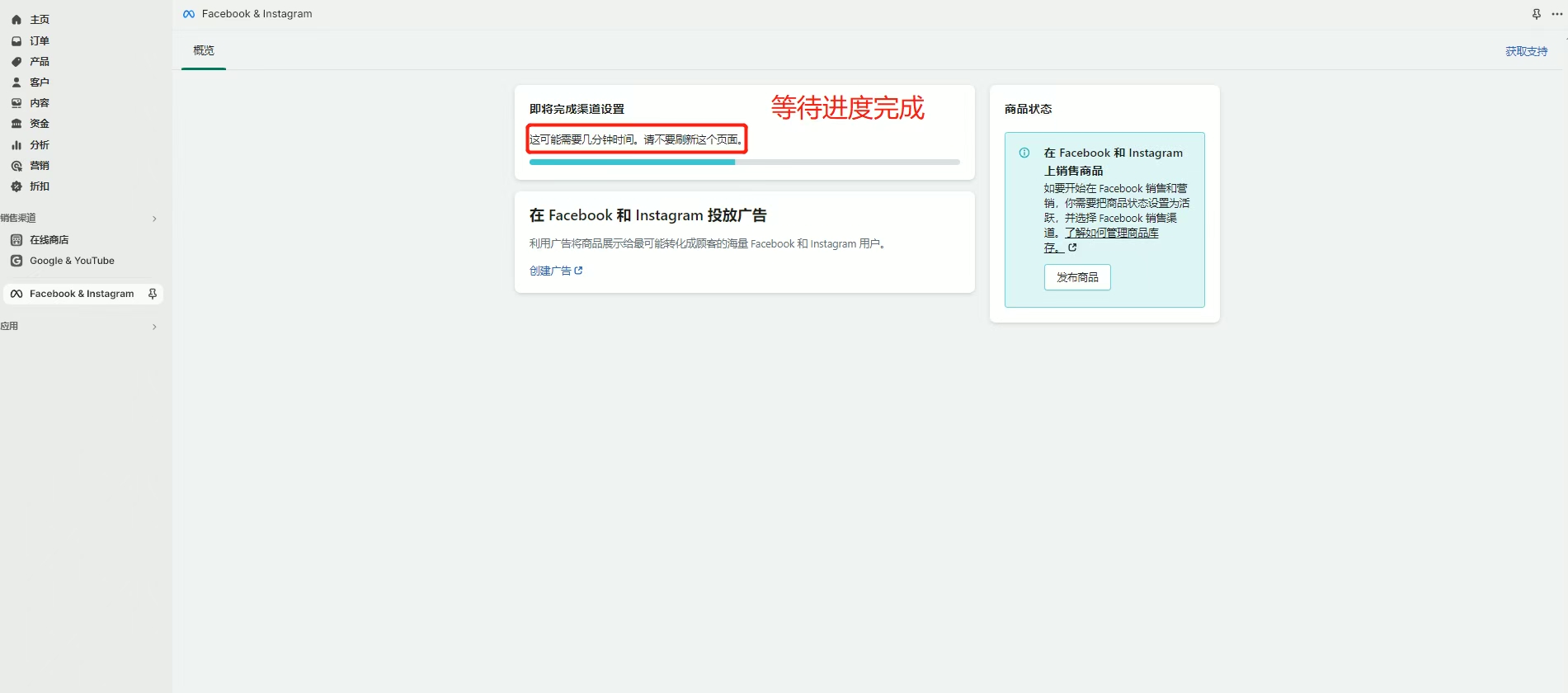Click the 即将完成渠道设置 heading
The height and width of the screenshot is (693, 1568).
click(577, 109)
